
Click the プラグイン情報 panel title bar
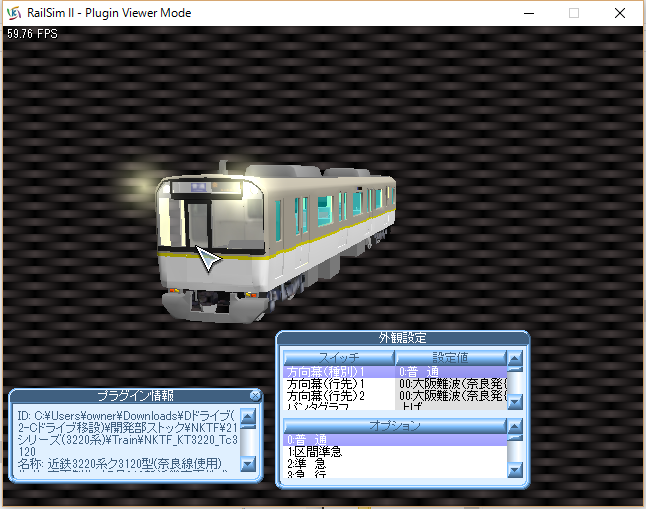click(x=135, y=396)
